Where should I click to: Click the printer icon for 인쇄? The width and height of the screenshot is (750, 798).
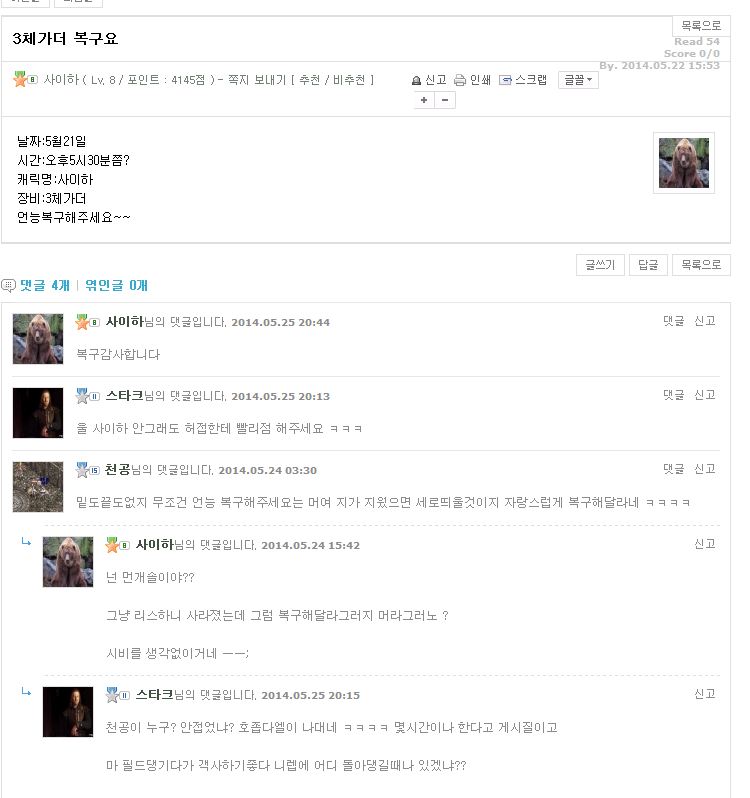coord(459,80)
